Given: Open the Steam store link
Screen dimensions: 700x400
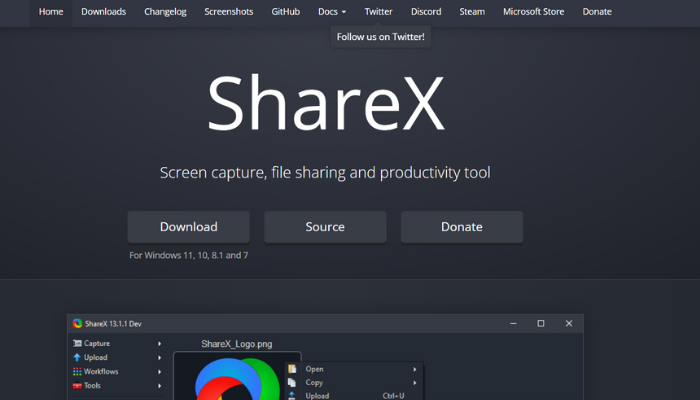Looking at the screenshot, I should 472,12.
